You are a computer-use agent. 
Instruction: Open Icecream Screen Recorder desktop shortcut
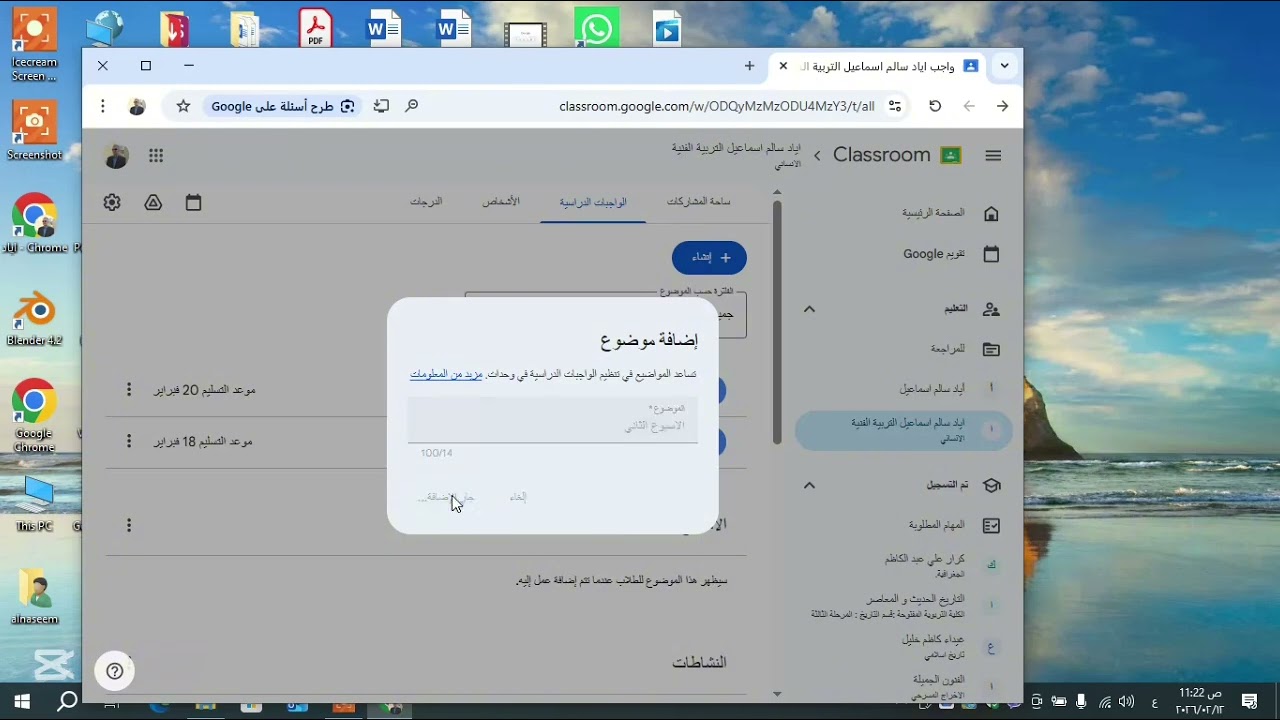tap(34, 45)
